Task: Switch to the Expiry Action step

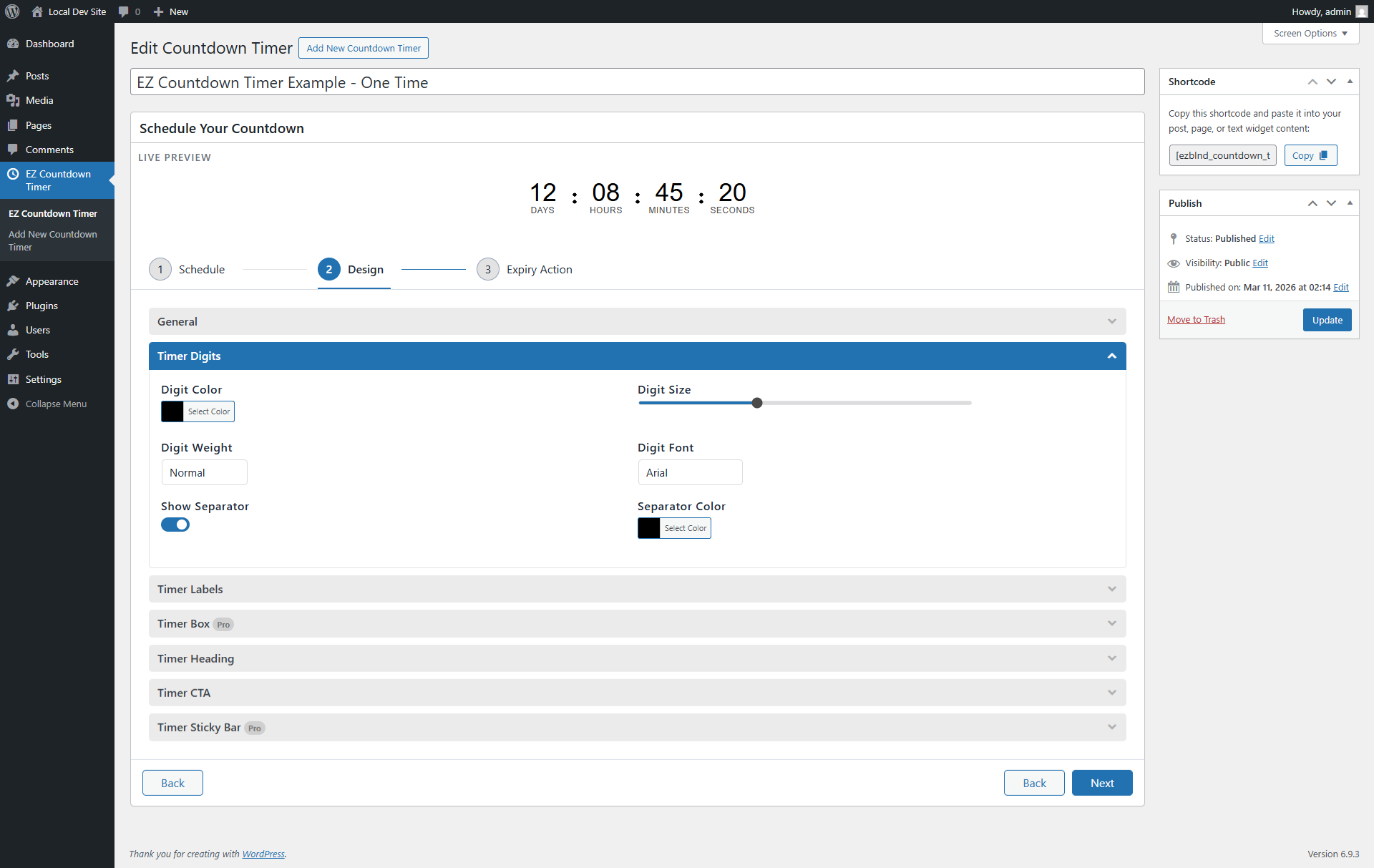Action: click(x=525, y=269)
